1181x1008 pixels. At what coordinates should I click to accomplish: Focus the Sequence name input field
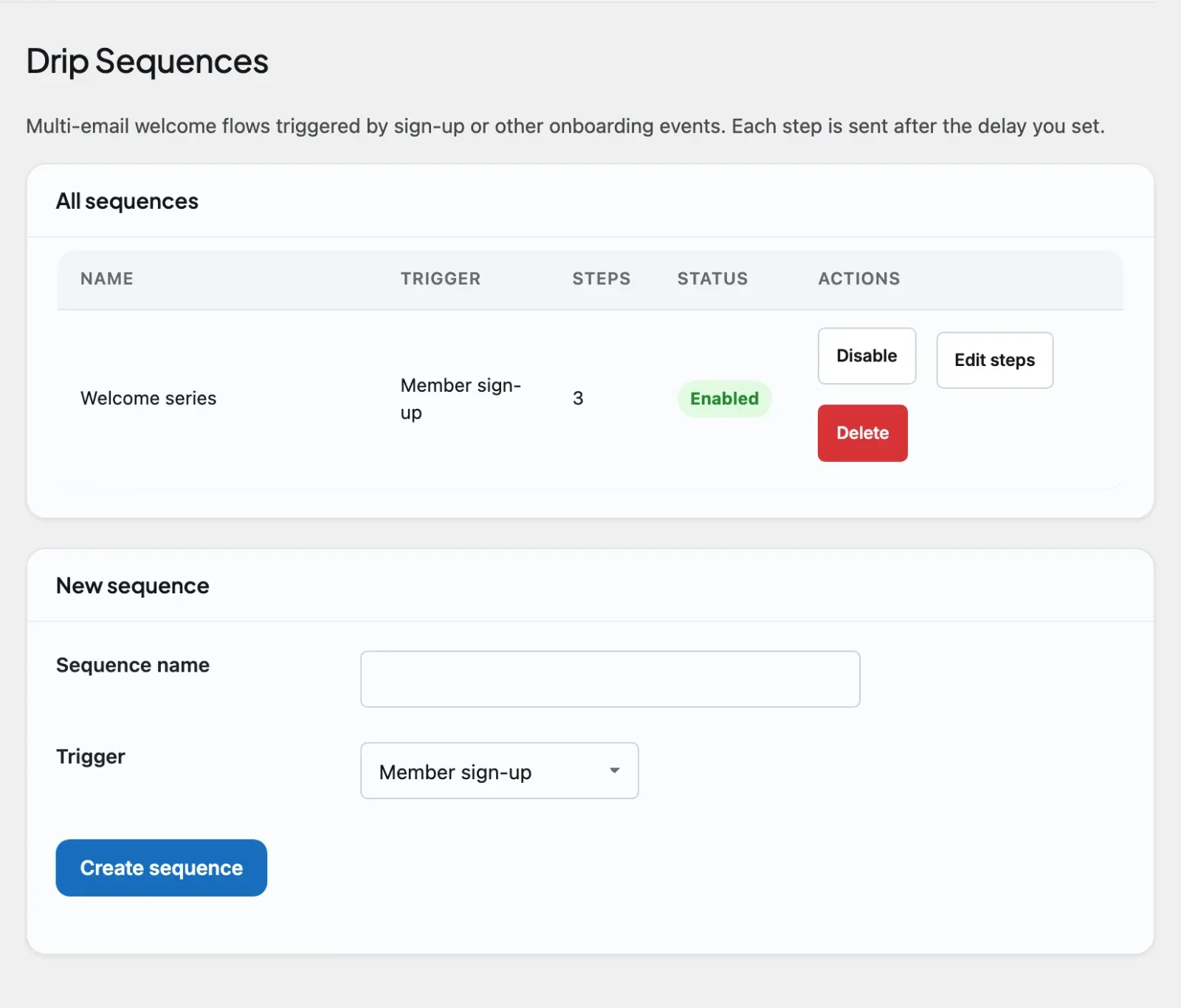610,679
